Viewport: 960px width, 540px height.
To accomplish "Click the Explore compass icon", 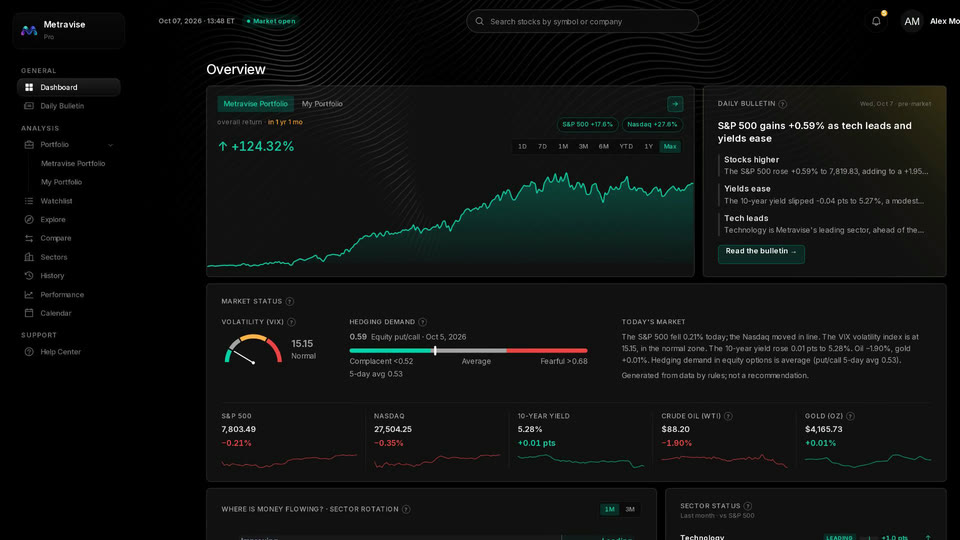I will click(29, 219).
